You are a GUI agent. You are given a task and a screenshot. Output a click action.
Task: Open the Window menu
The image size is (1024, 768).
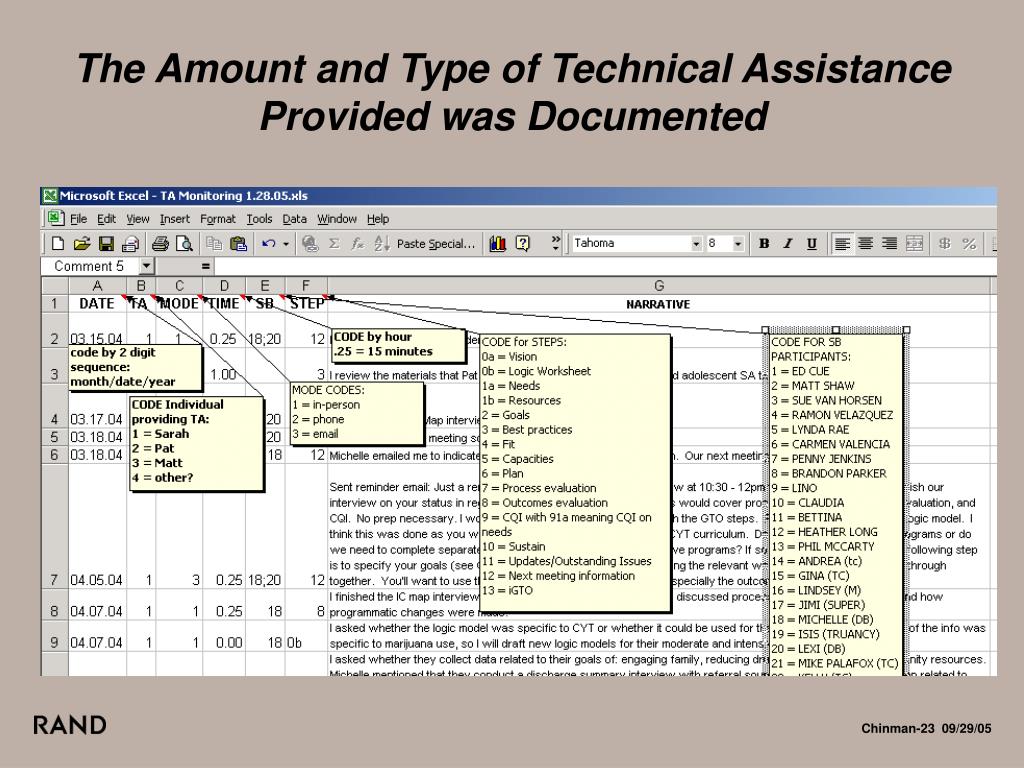pyautogui.click(x=337, y=219)
